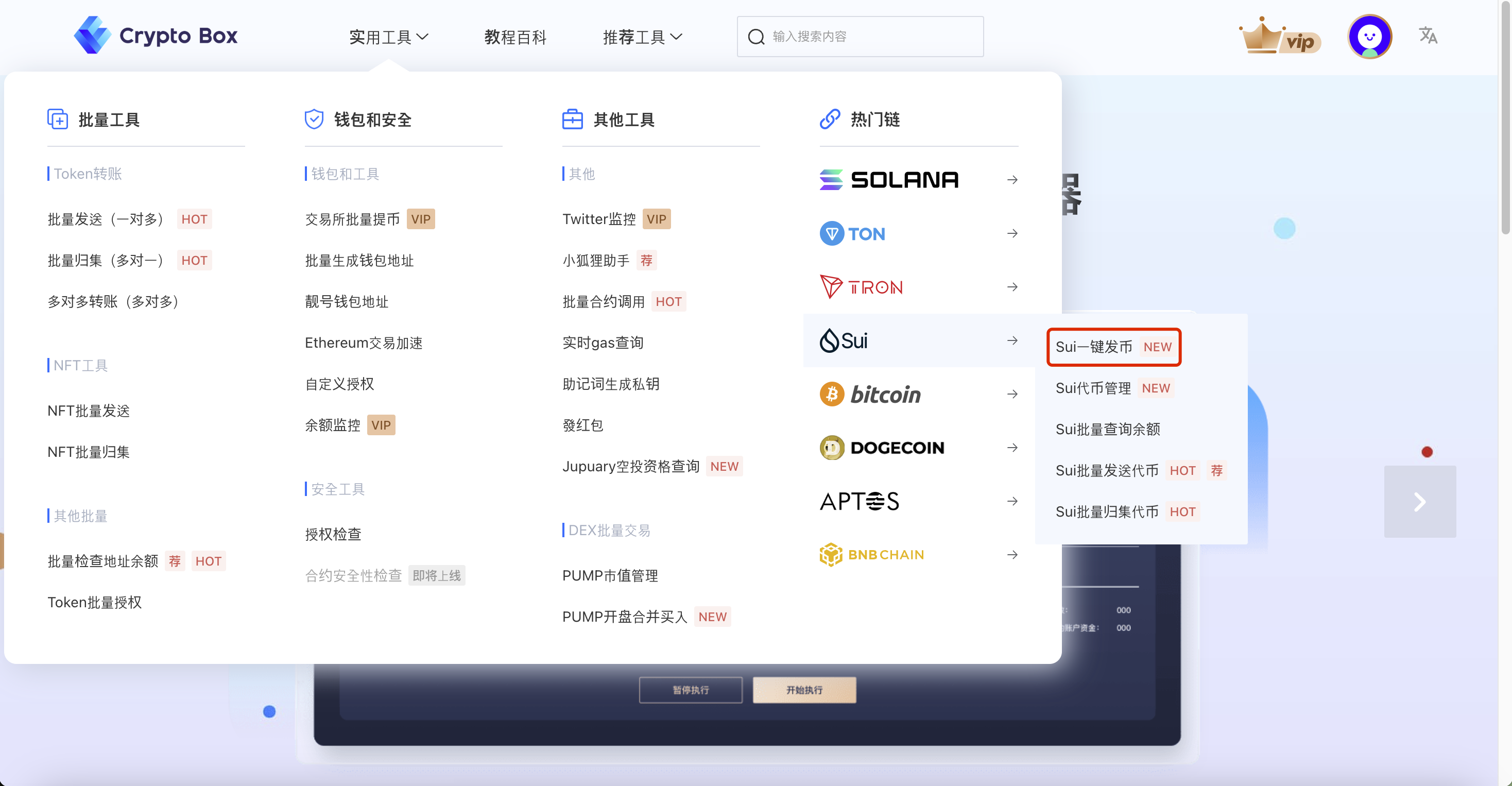Expand the 推荐工具 dropdown menu
Screen dimensions: 1512x786
point(642,37)
